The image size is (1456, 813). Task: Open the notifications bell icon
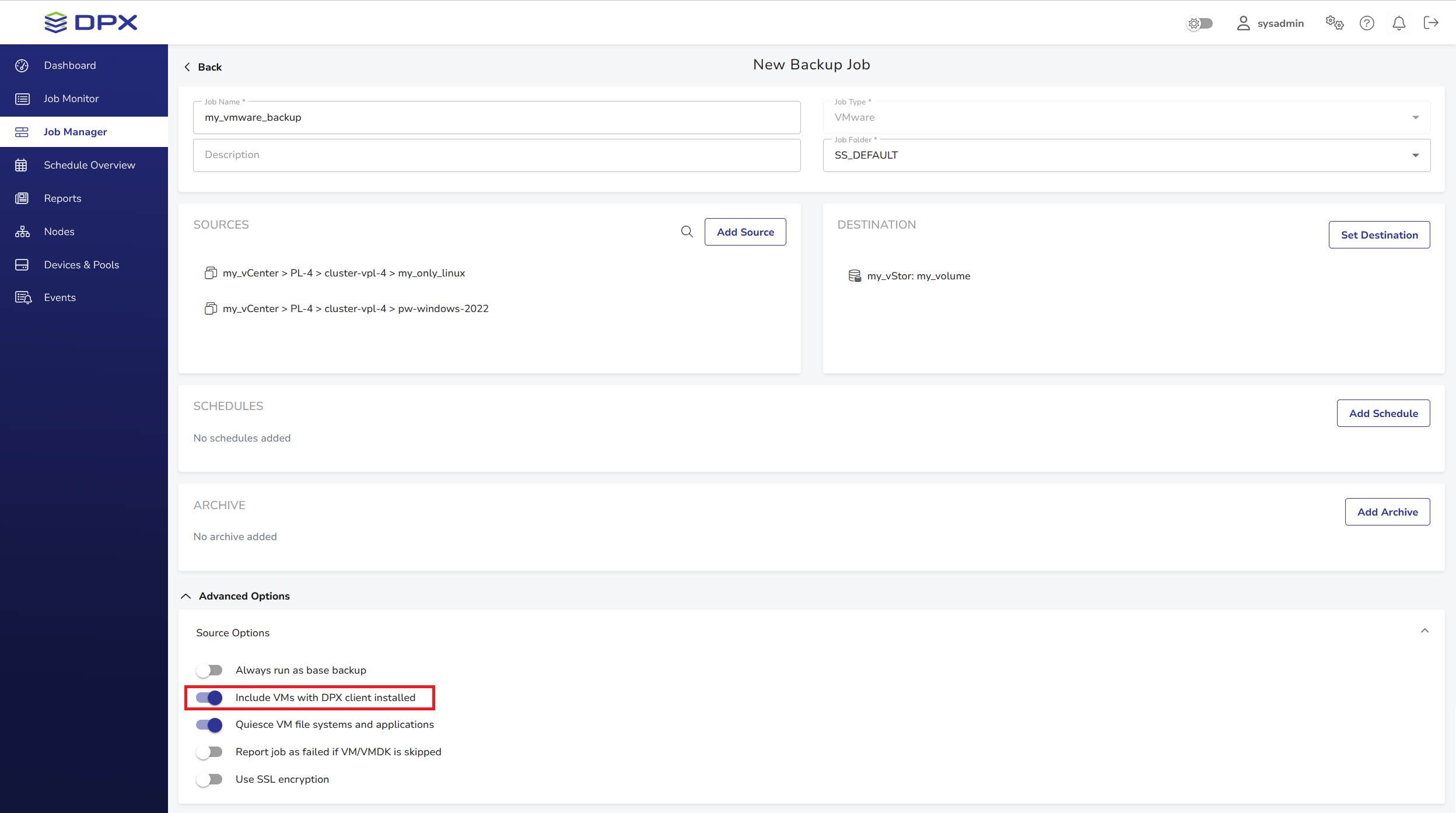coord(1398,23)
